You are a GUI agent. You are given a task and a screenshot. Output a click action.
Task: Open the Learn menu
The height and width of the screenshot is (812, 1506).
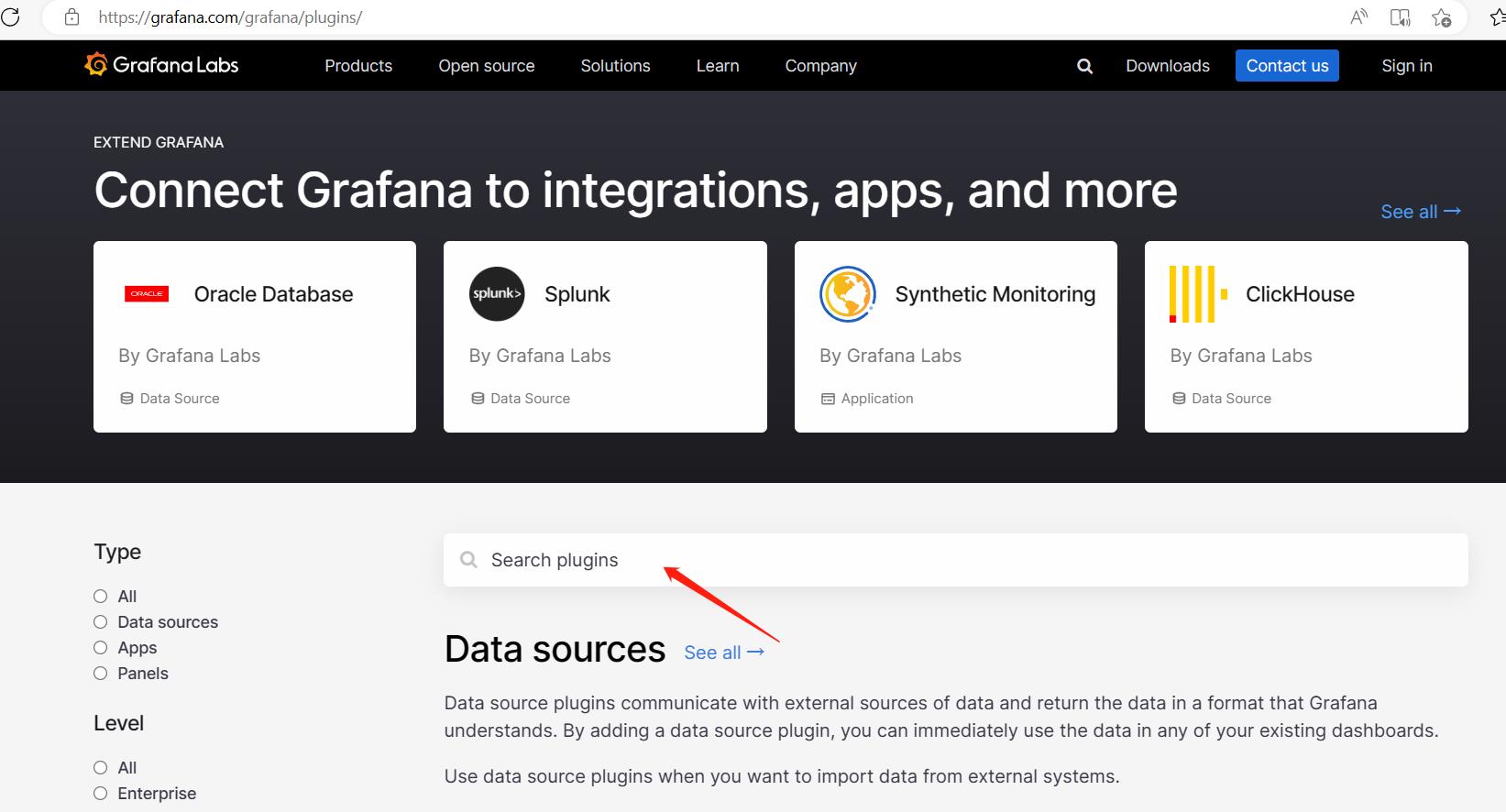718,66
